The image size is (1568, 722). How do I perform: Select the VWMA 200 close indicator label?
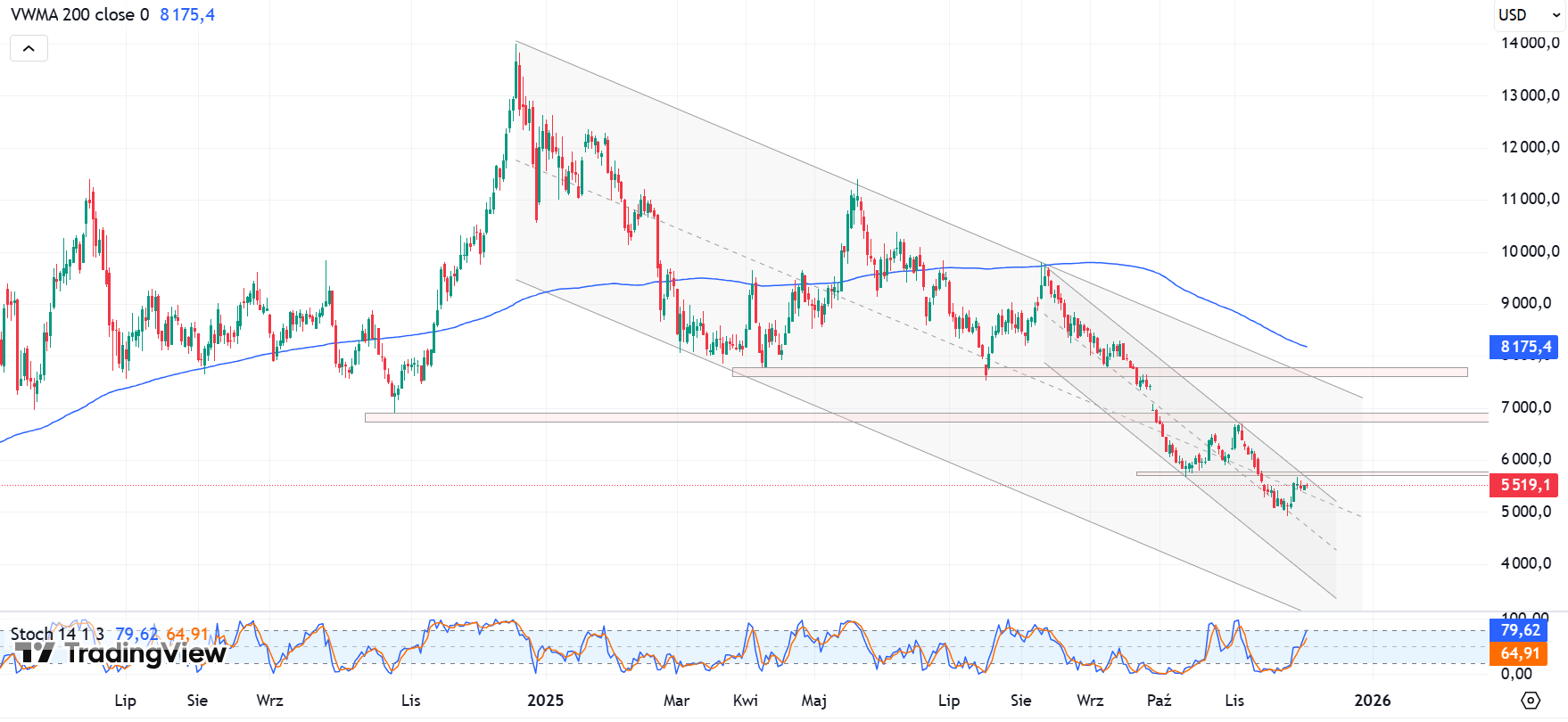(79, 15)
